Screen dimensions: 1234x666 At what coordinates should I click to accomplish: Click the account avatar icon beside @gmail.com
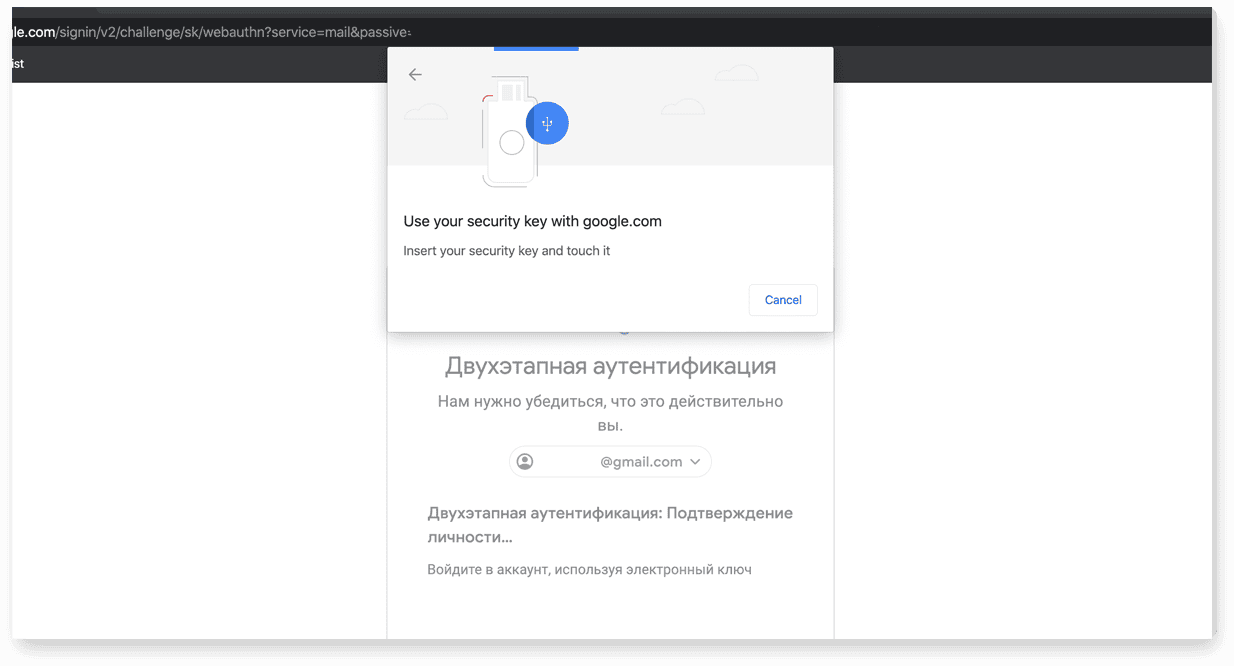click(525, 461)
